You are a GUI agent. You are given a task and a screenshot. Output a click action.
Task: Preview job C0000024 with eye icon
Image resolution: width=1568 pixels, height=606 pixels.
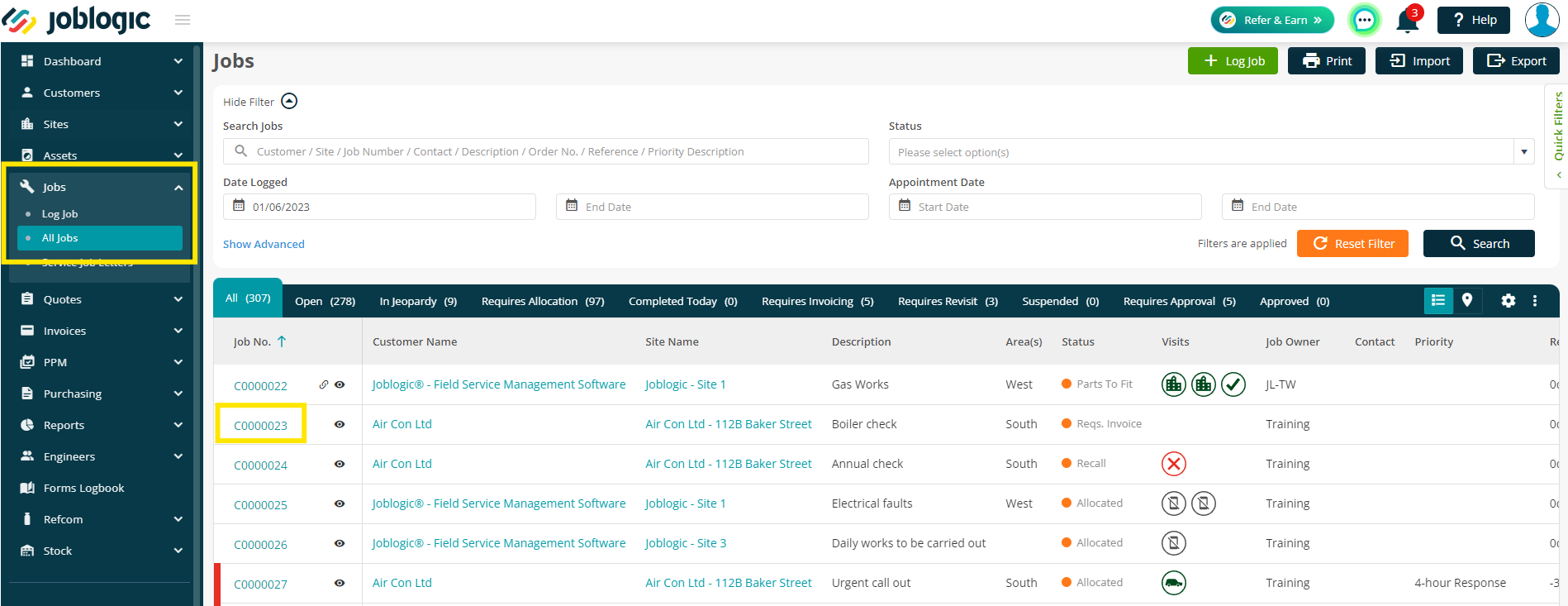pyautogui.click(x=340, y=464)
